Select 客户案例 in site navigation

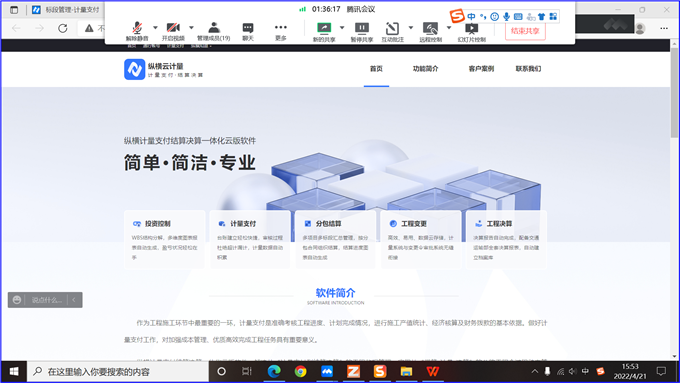click(x=481, y=69)
